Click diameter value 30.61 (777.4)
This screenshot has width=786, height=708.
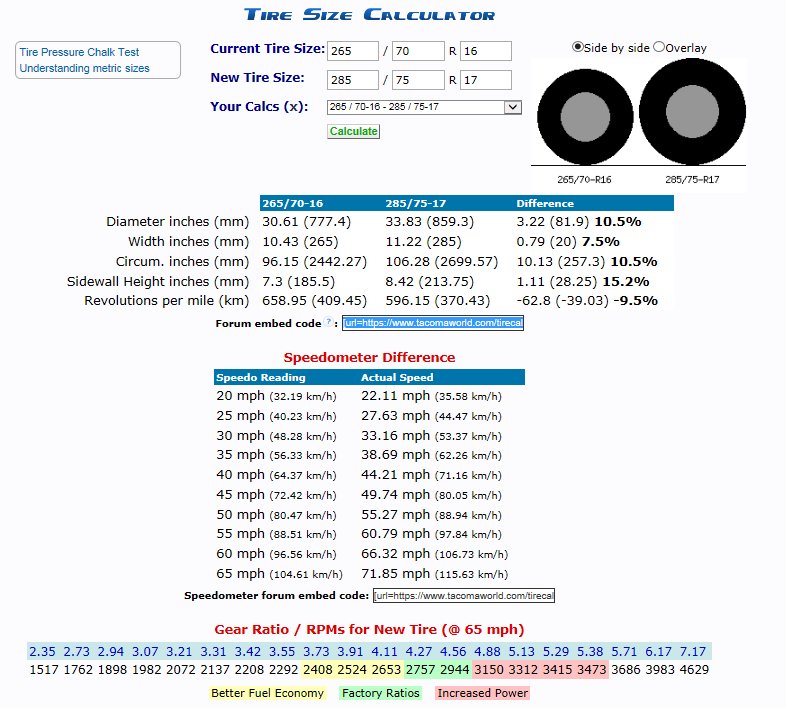click(306, 222)
